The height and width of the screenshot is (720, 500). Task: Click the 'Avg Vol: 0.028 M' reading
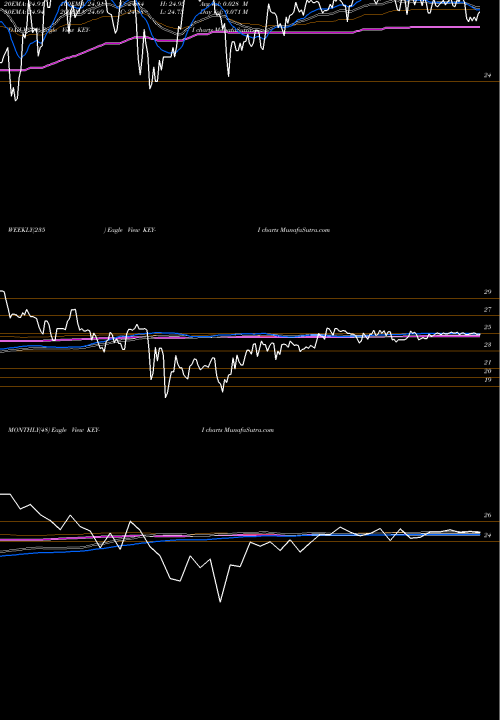point(224,4)
